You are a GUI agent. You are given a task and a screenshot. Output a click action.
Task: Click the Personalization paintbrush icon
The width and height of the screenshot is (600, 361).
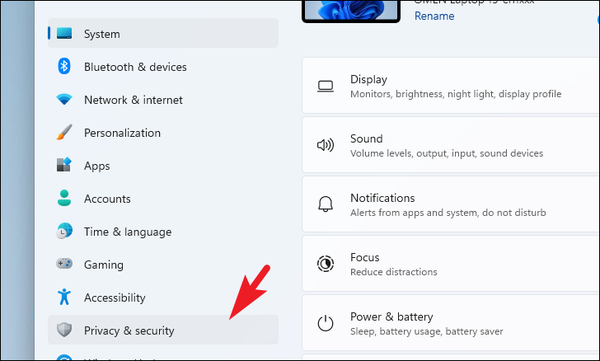point(64,132)
